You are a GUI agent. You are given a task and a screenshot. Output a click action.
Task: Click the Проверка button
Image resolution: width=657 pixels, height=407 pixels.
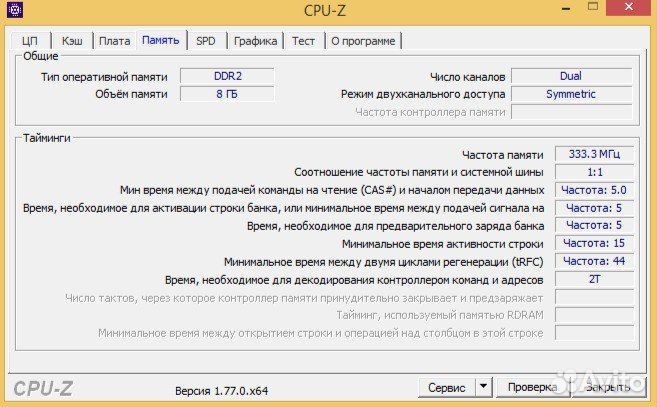coord(533,388)
